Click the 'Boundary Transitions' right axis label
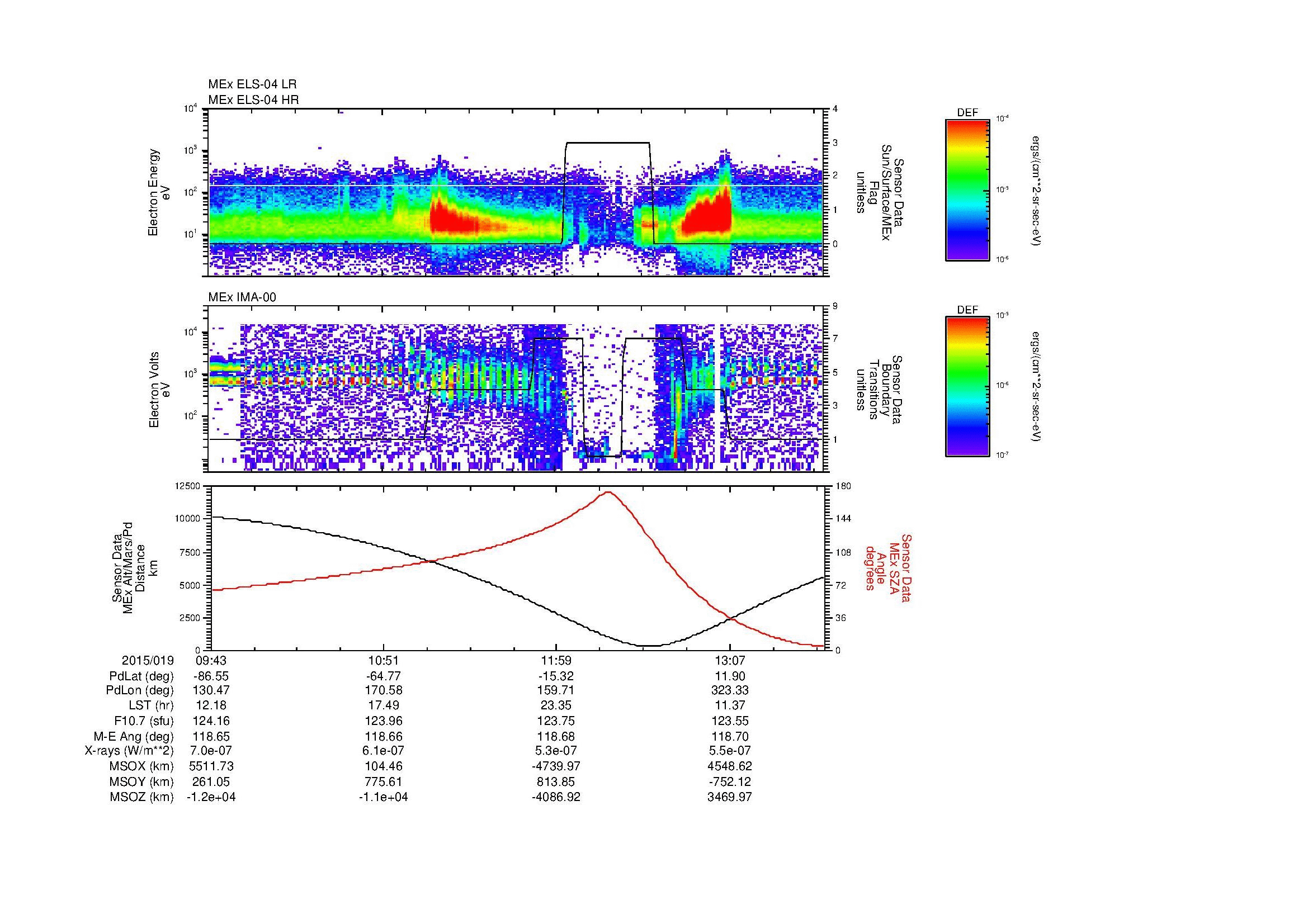 (x=879, y=390)
